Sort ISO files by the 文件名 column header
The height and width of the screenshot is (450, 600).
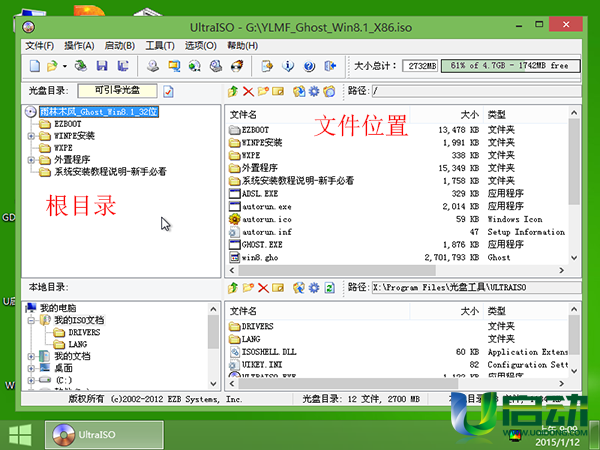click(x=318, y=114)
